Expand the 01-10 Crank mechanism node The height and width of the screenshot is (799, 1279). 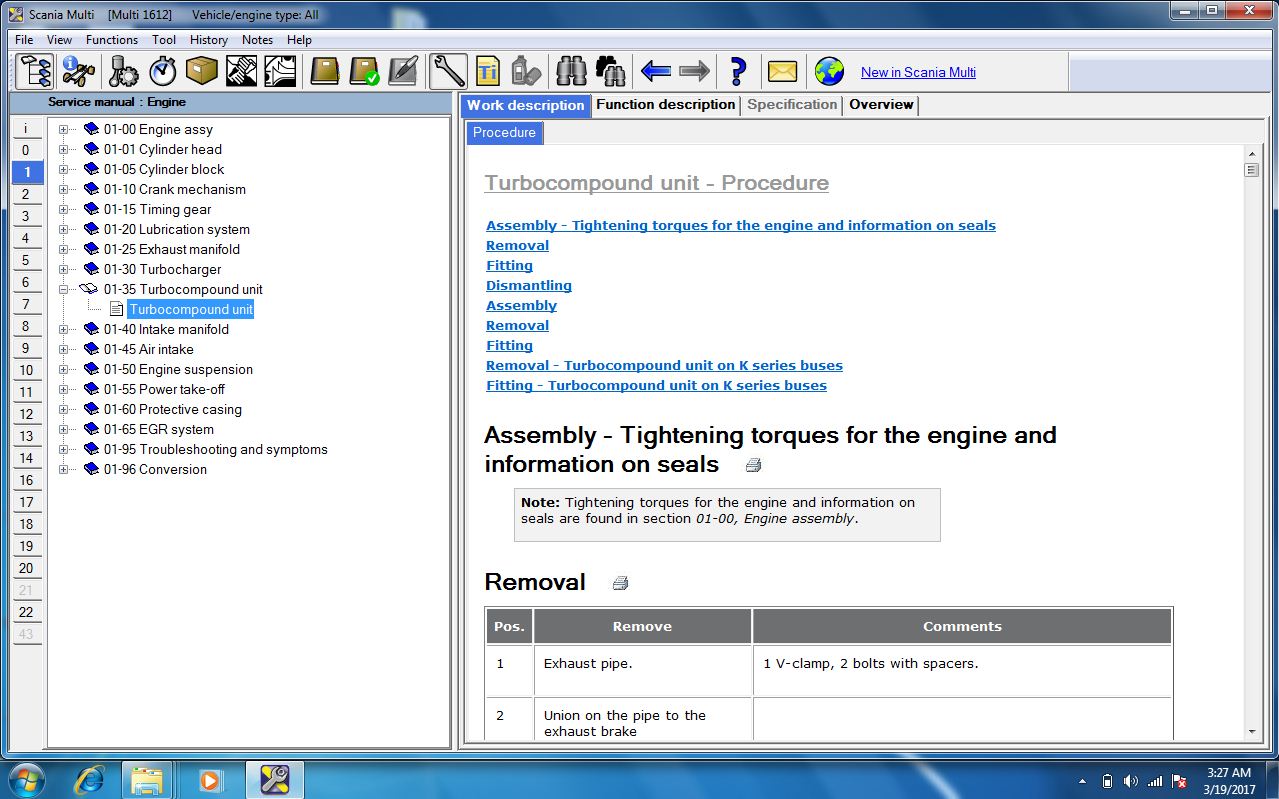click(63, 189)
